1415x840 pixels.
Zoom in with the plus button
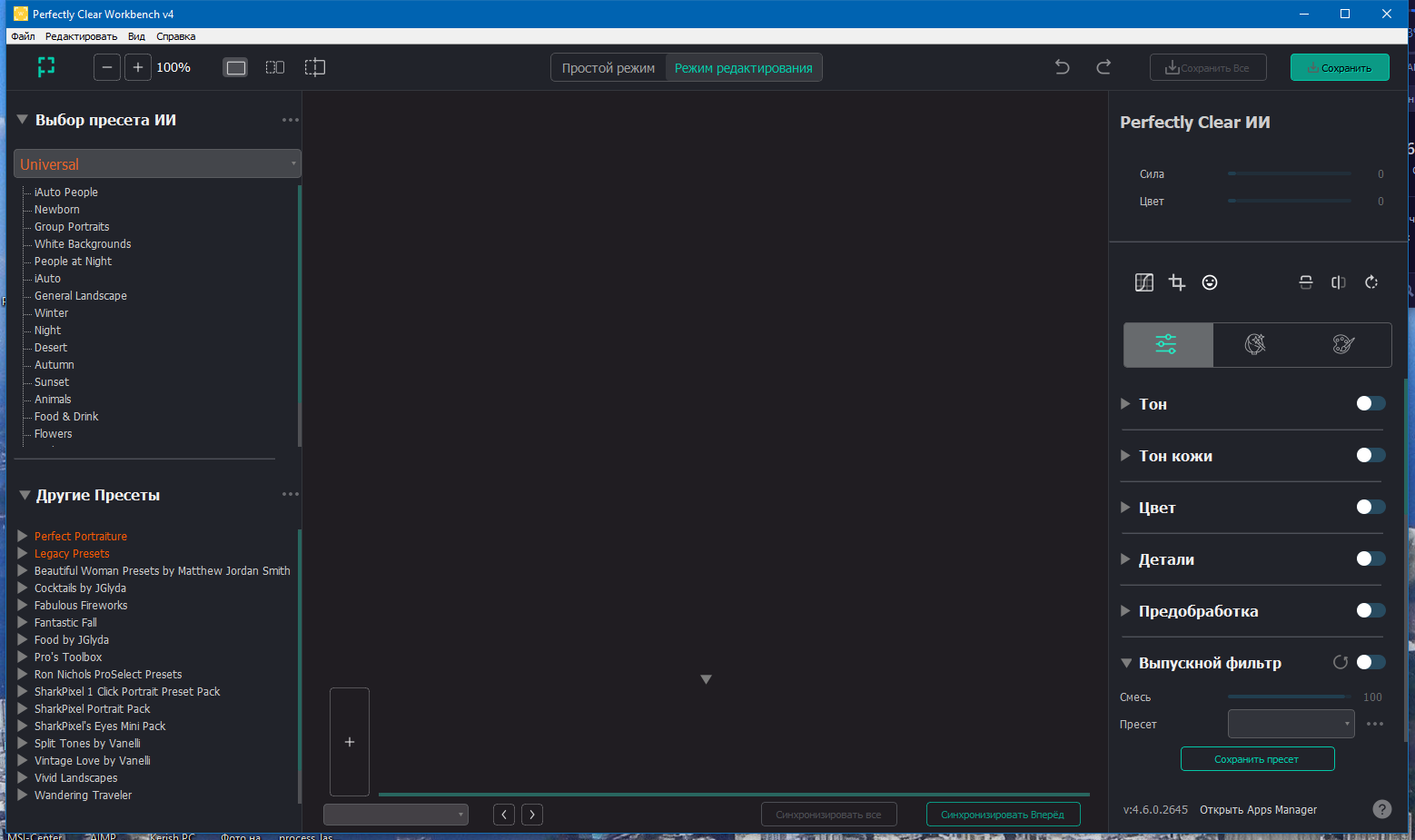[x=138, y=67]
